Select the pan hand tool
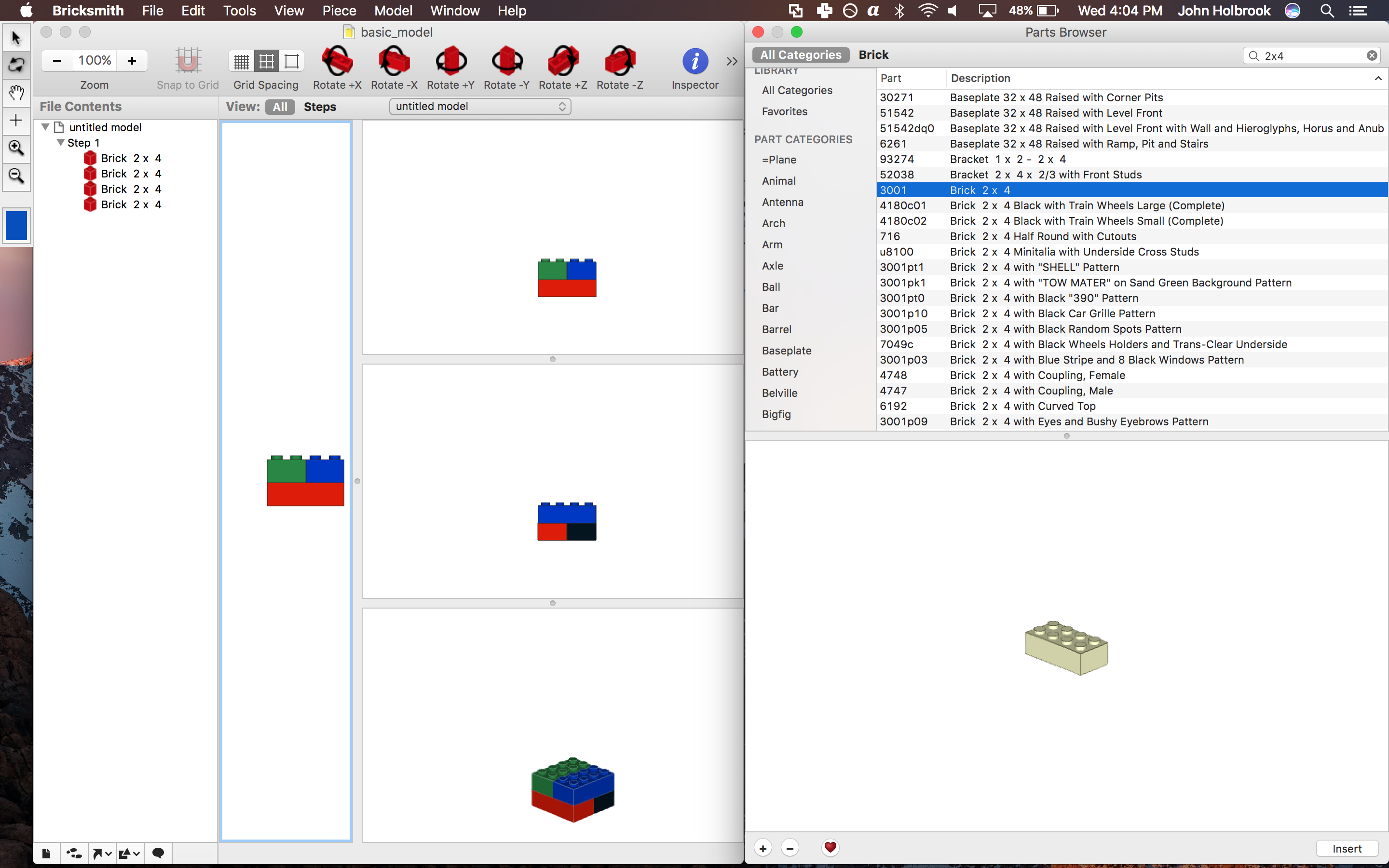1389x868 pixels. (16, 93)
